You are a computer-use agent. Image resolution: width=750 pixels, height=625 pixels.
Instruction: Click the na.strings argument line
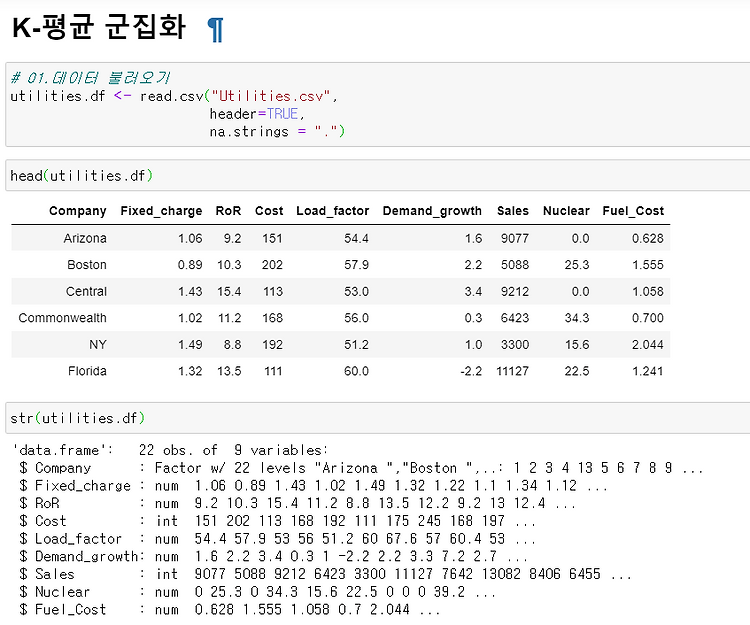pos(277,132)
